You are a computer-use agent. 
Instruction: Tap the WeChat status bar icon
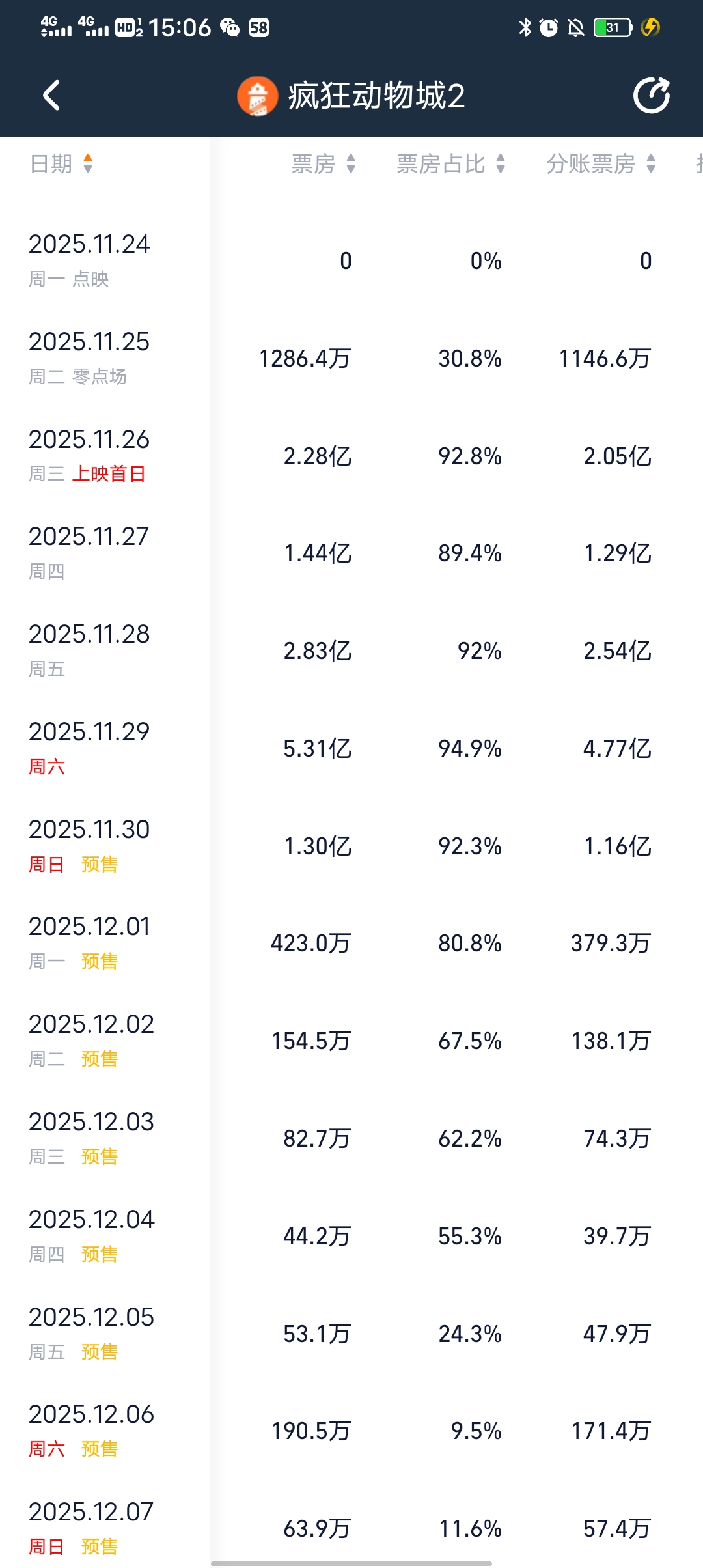tap(230, 27)
